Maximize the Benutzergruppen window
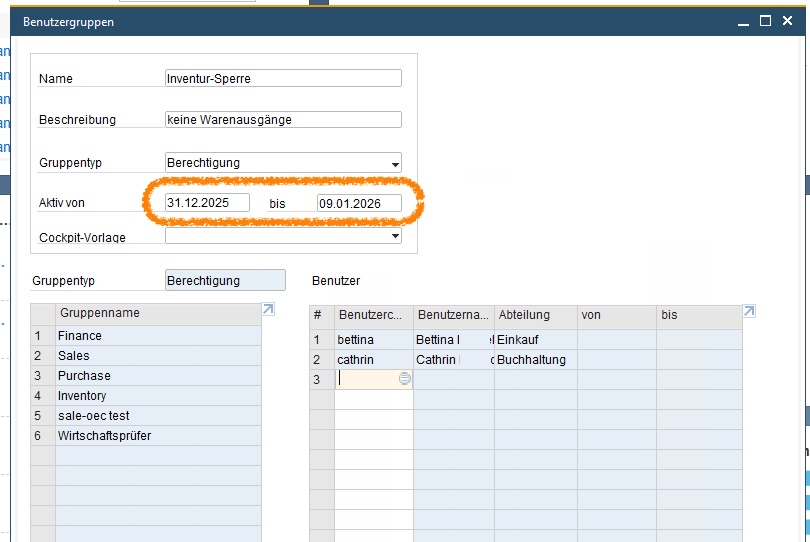The image size is (810, 542). point(765,21)
